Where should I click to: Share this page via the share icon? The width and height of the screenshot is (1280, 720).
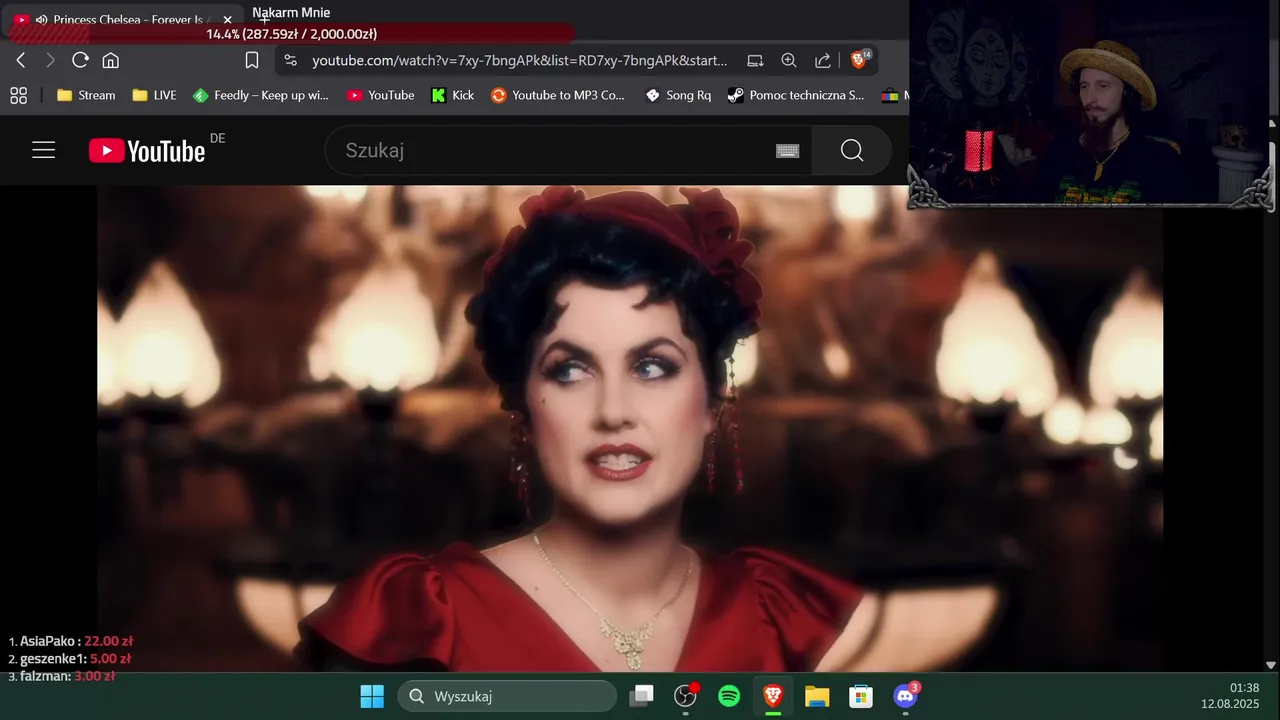point(823,61)
